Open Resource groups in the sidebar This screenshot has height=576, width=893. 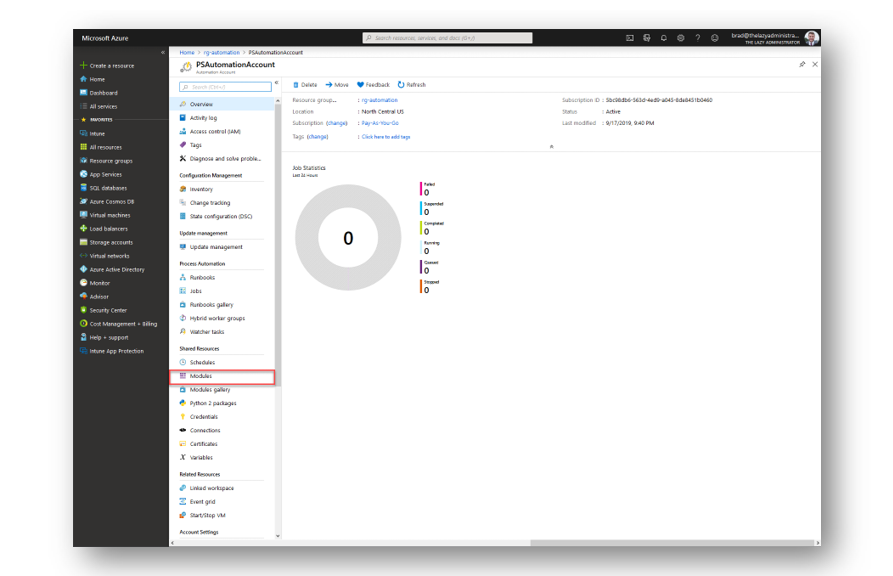click(x=106, y=161)
